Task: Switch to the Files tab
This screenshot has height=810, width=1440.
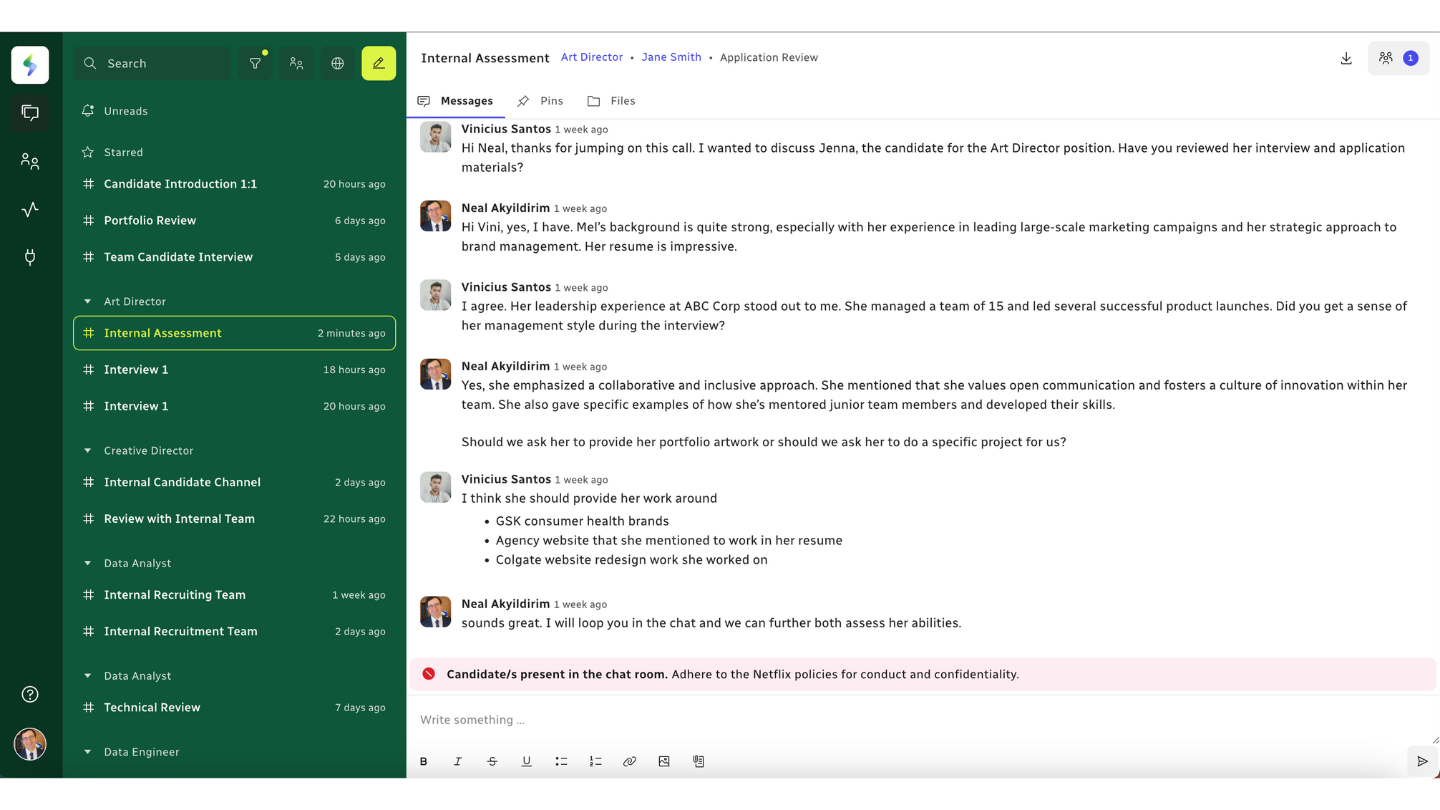Action: (611, 101)
